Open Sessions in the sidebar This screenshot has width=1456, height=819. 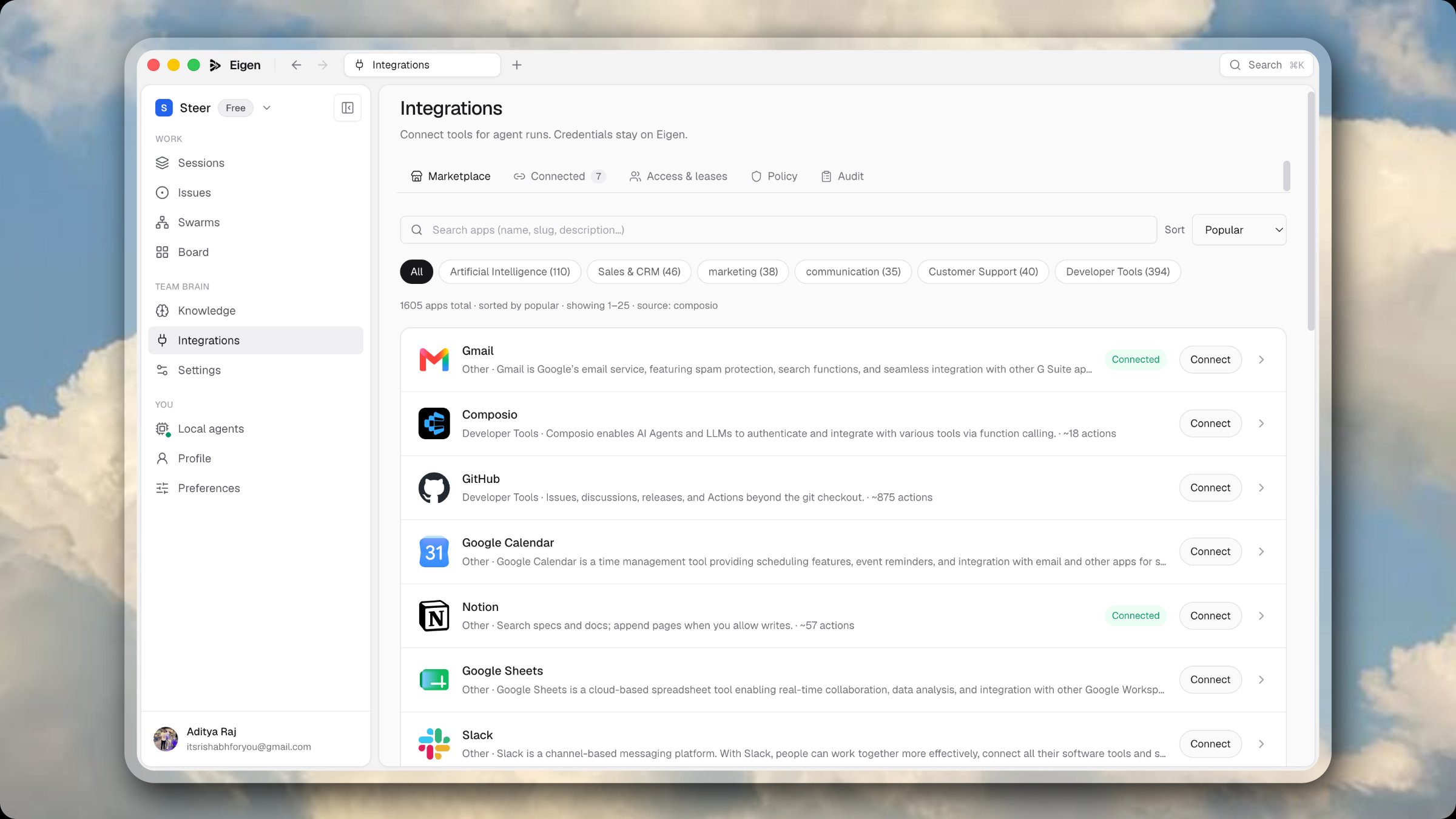[x=255, y=163]
